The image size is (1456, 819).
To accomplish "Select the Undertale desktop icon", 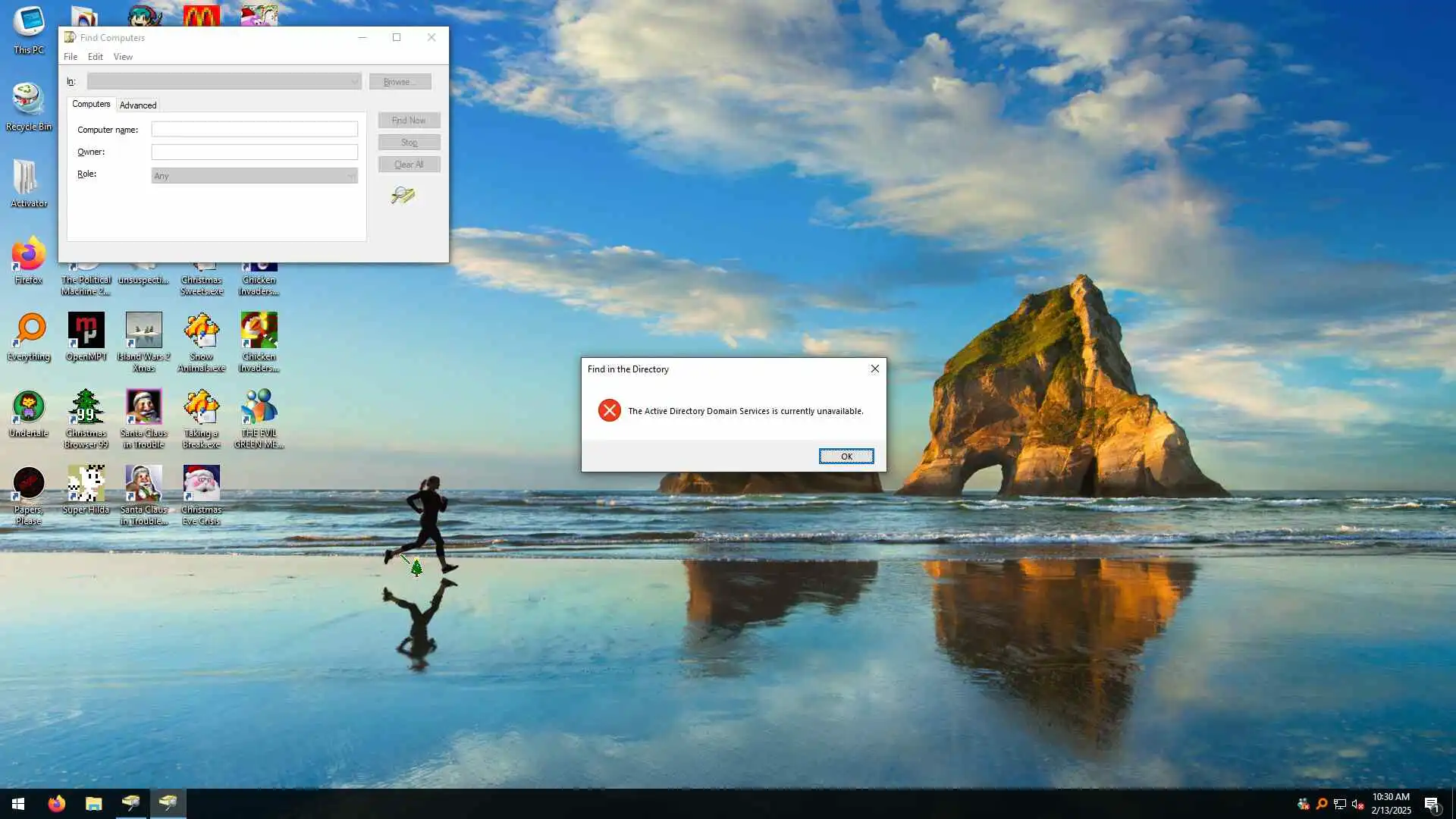I will tap(29, 408).
